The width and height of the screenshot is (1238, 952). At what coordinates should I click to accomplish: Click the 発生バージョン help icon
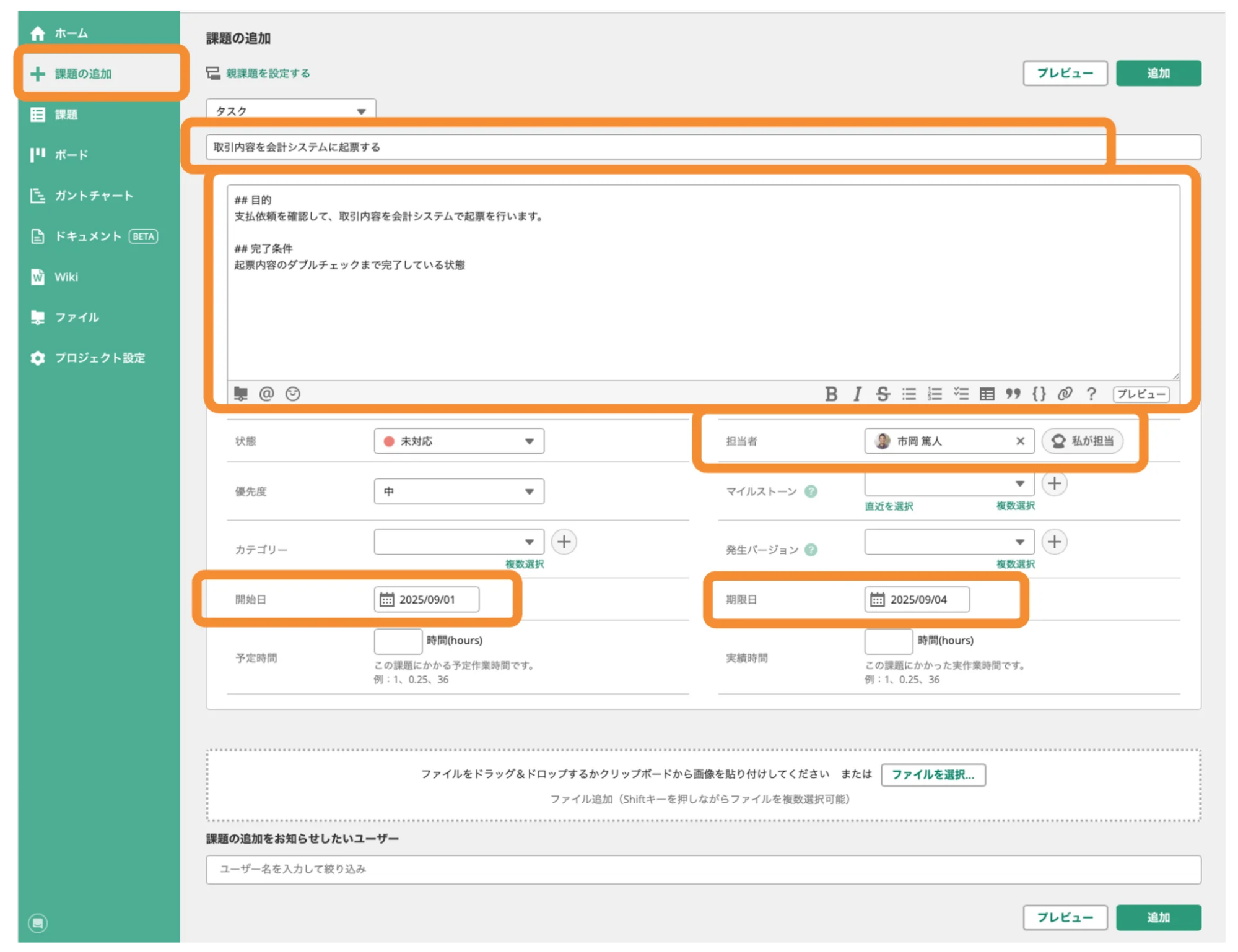point(811,550)
